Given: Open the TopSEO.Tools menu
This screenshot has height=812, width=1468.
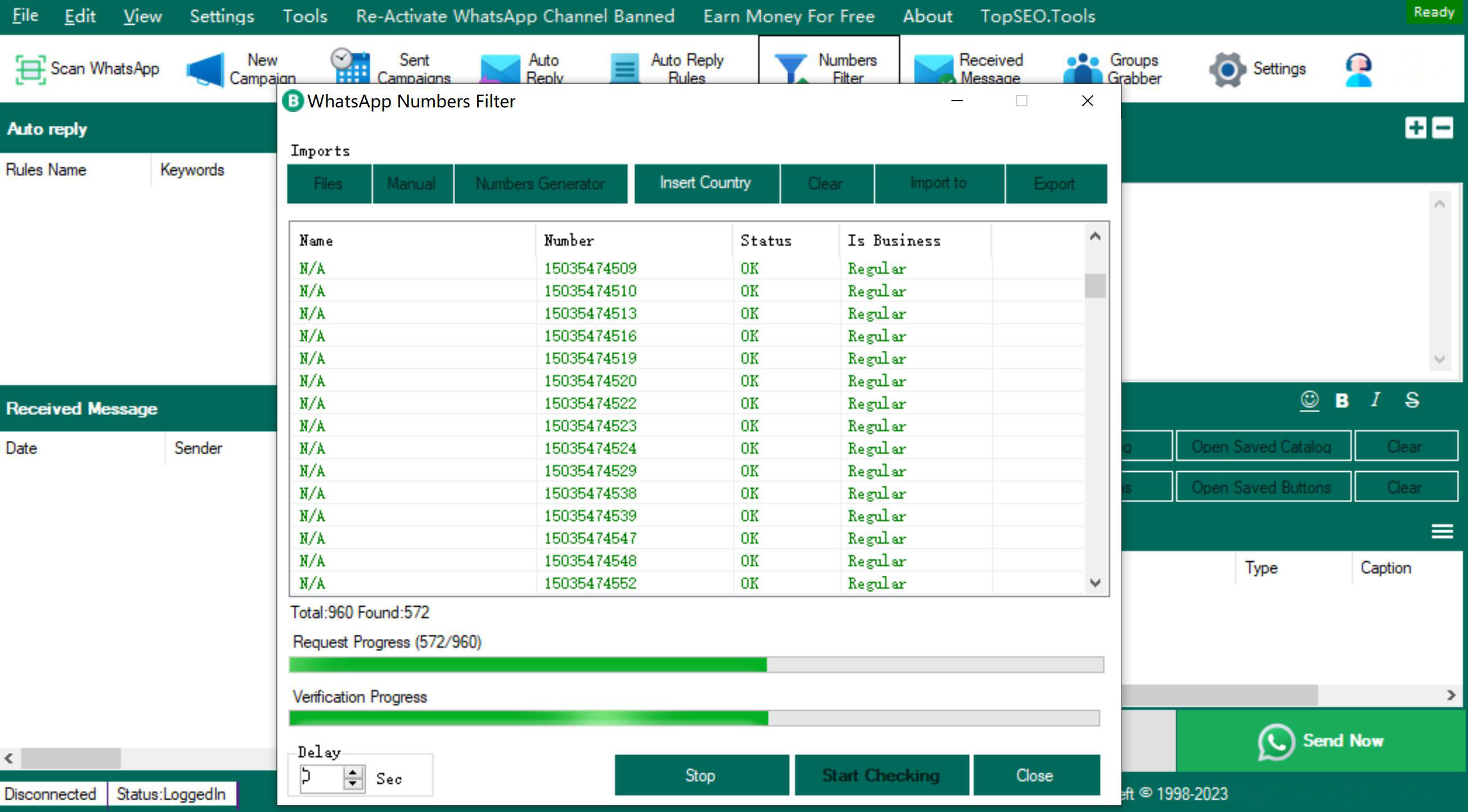Looking at the screenshot, I should coord(1038,16).
